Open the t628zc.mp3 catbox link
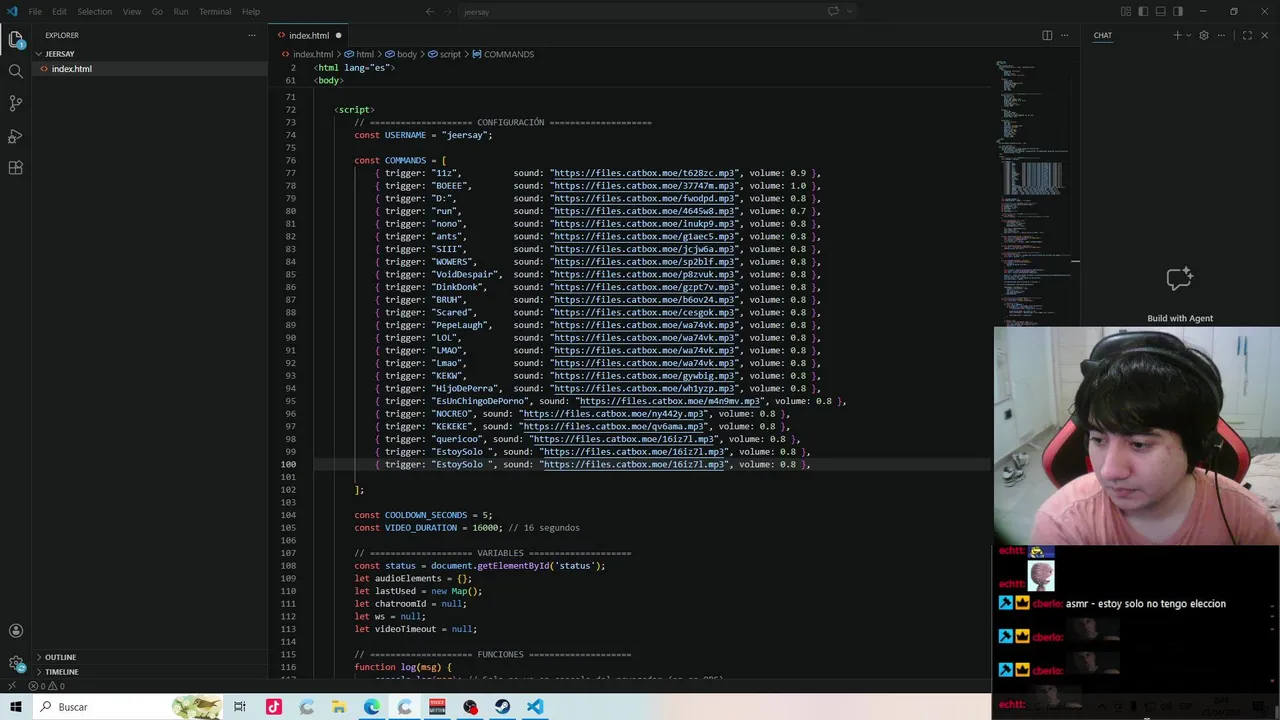 pyautogui.click(x=643, y=173)
